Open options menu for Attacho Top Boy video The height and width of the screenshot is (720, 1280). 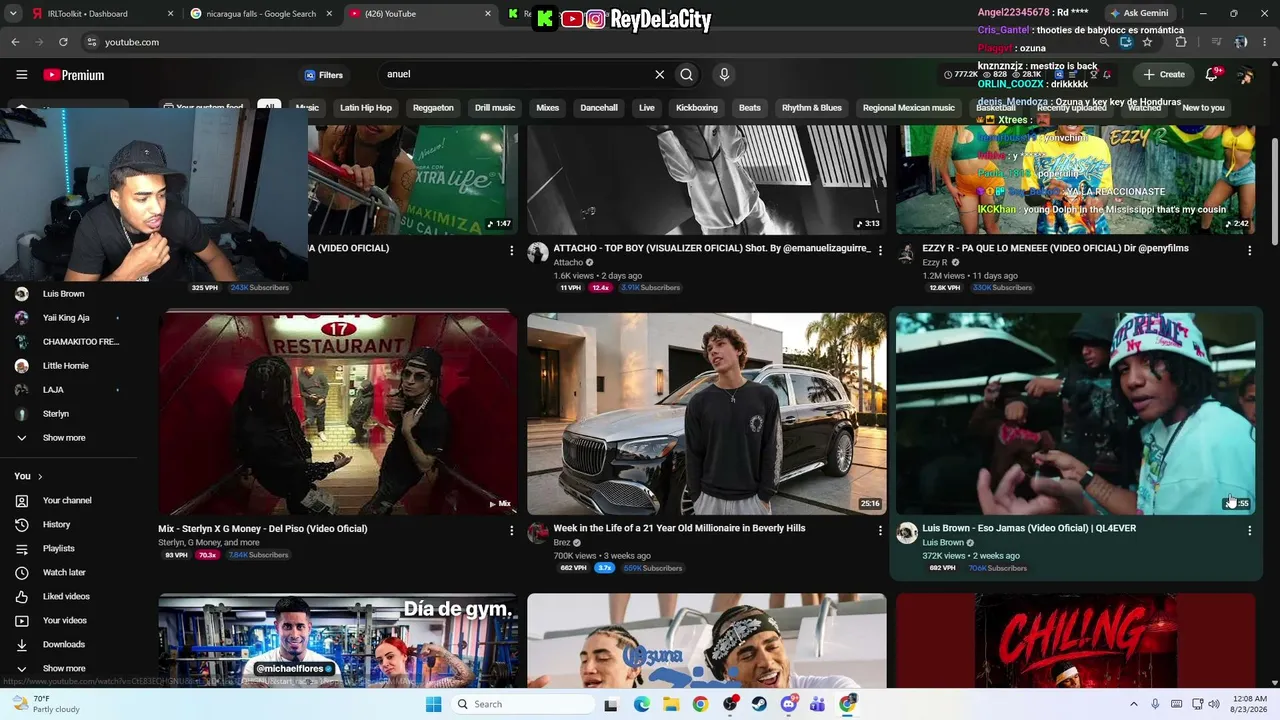[880, 250]
